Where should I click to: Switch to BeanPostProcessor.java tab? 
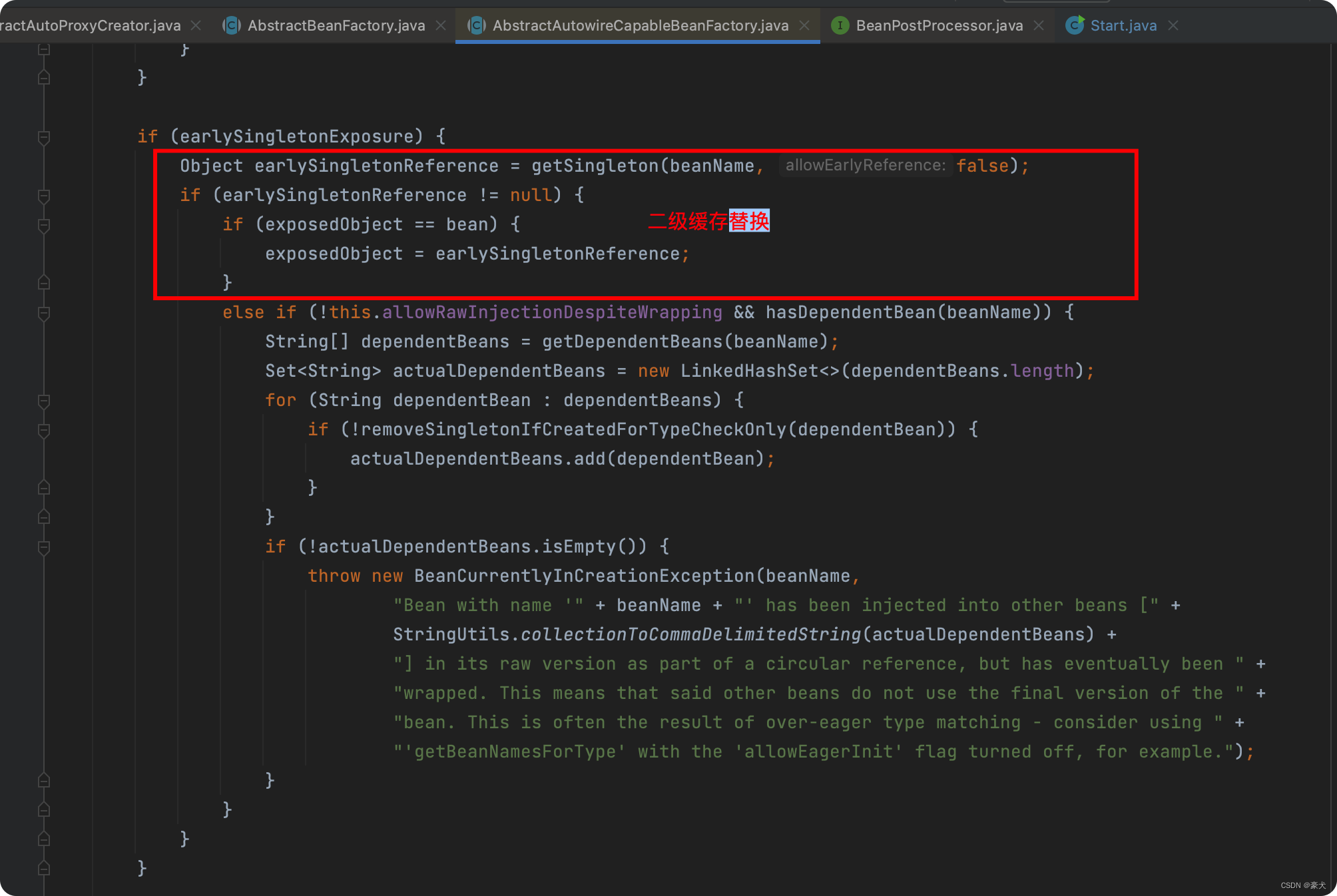(939, 25)
